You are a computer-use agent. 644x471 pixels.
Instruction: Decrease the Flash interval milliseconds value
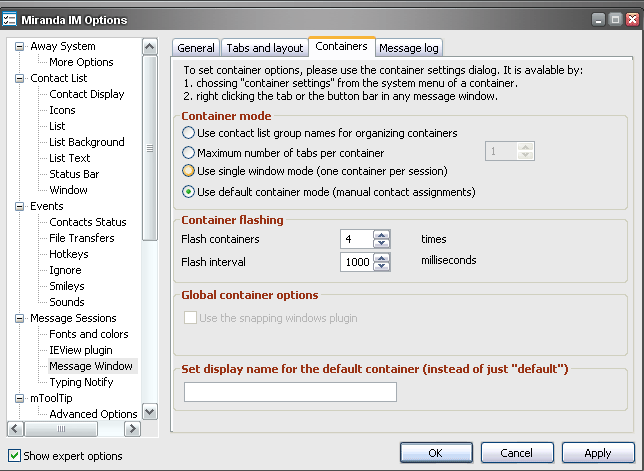(382, 266)
